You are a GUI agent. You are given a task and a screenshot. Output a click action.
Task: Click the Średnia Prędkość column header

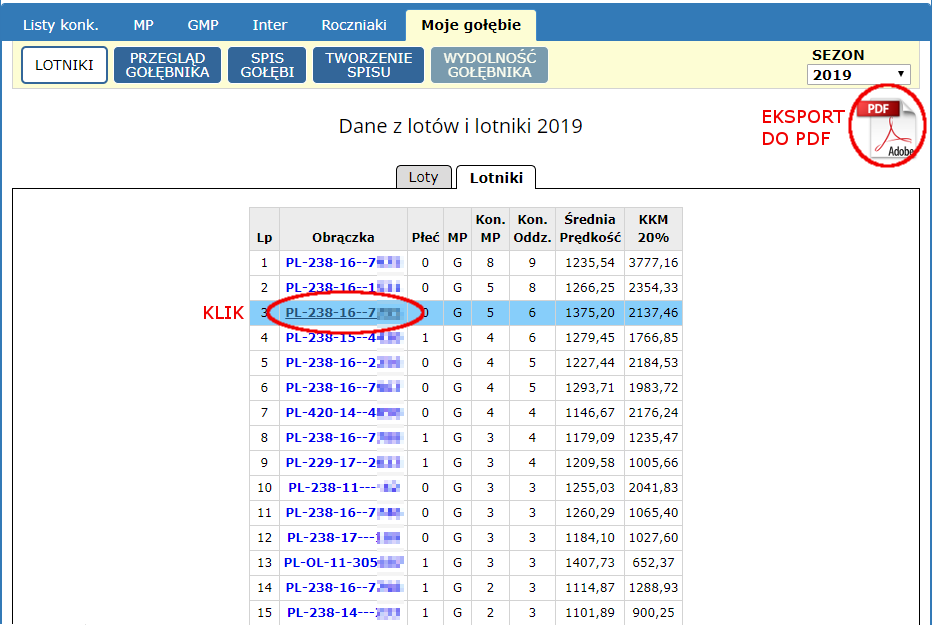589,228
